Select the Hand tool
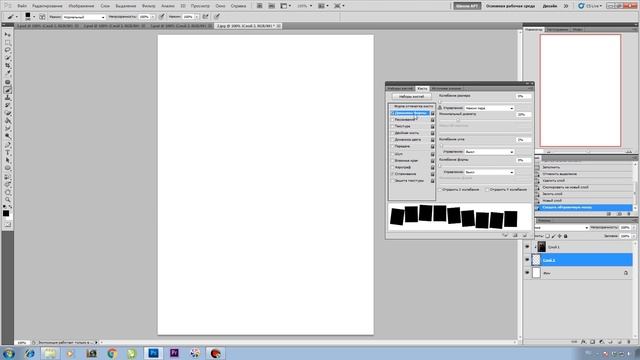The width and height of the screenshot is (640, 360). 7,192
